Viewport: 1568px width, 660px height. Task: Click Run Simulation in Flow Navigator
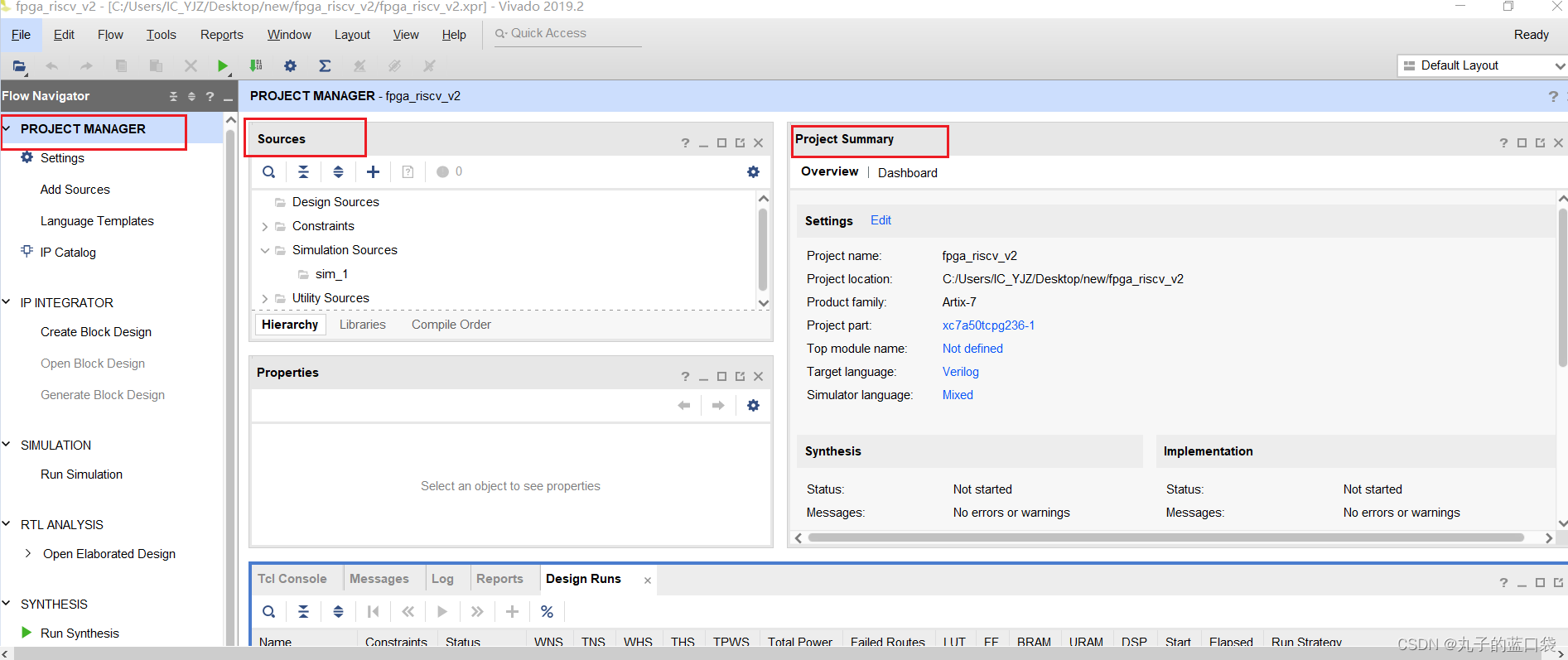(81, 474)
